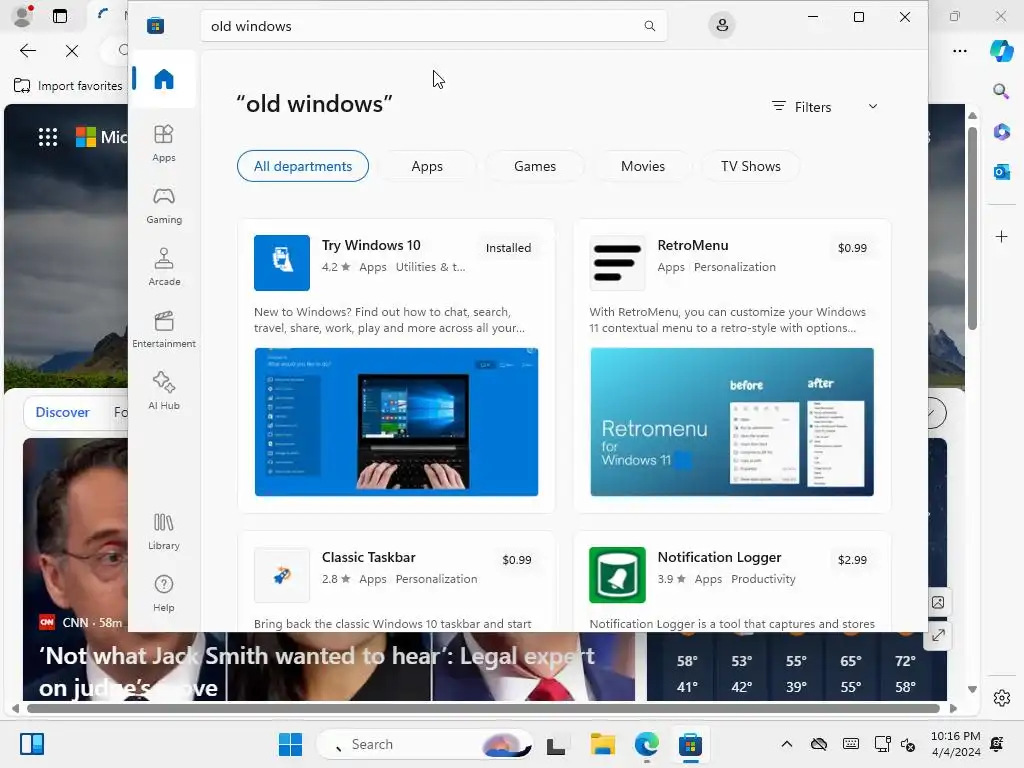The image size is (1024, 768).
Task: Open Copilot icon in Edge sidebar
Action: 1001,51
